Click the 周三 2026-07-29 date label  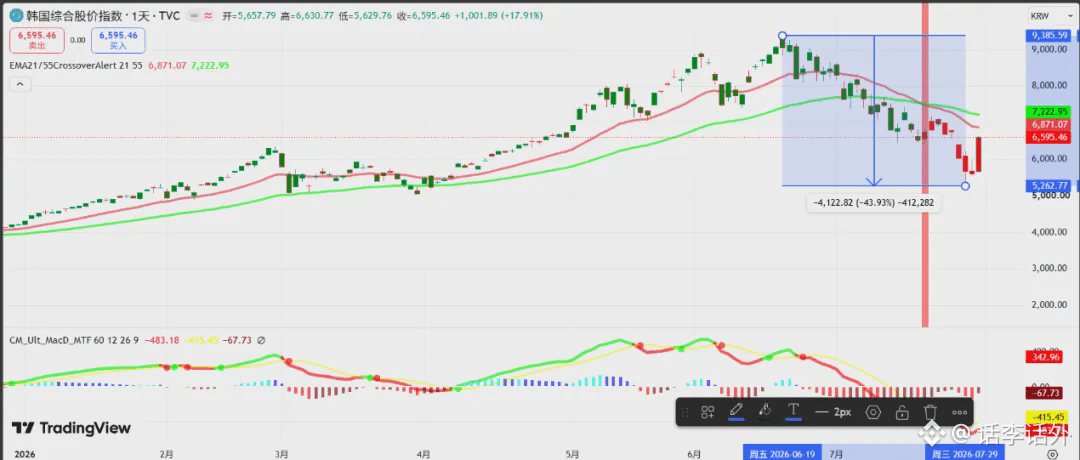pyautogui.click(x=964, y=454)
